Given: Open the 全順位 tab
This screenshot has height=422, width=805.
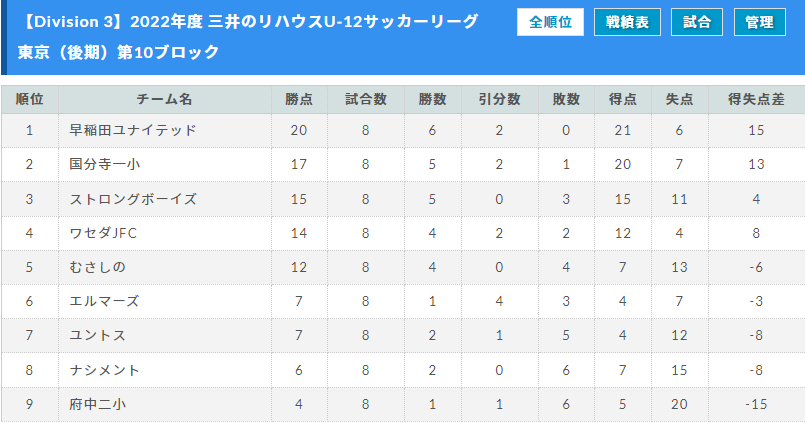Looking at the screenshot, I should [x=550, y=22].
